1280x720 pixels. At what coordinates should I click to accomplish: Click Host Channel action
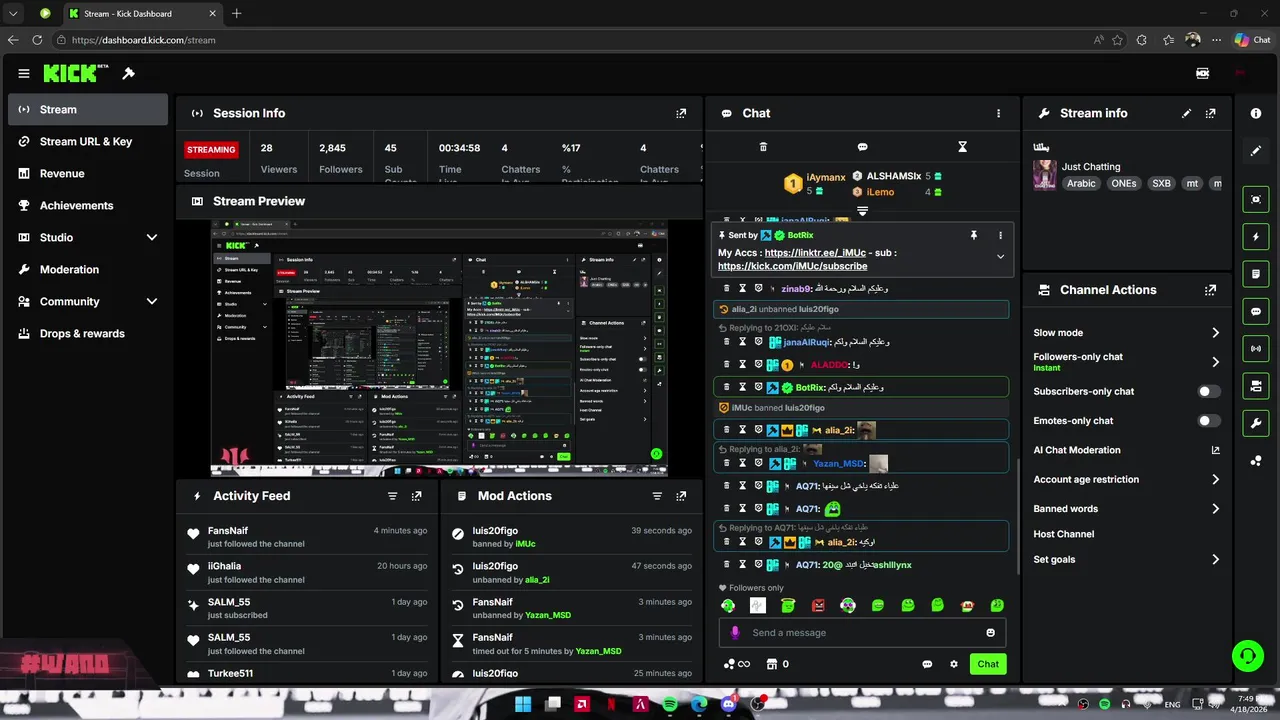click(x=1063, y=535)
